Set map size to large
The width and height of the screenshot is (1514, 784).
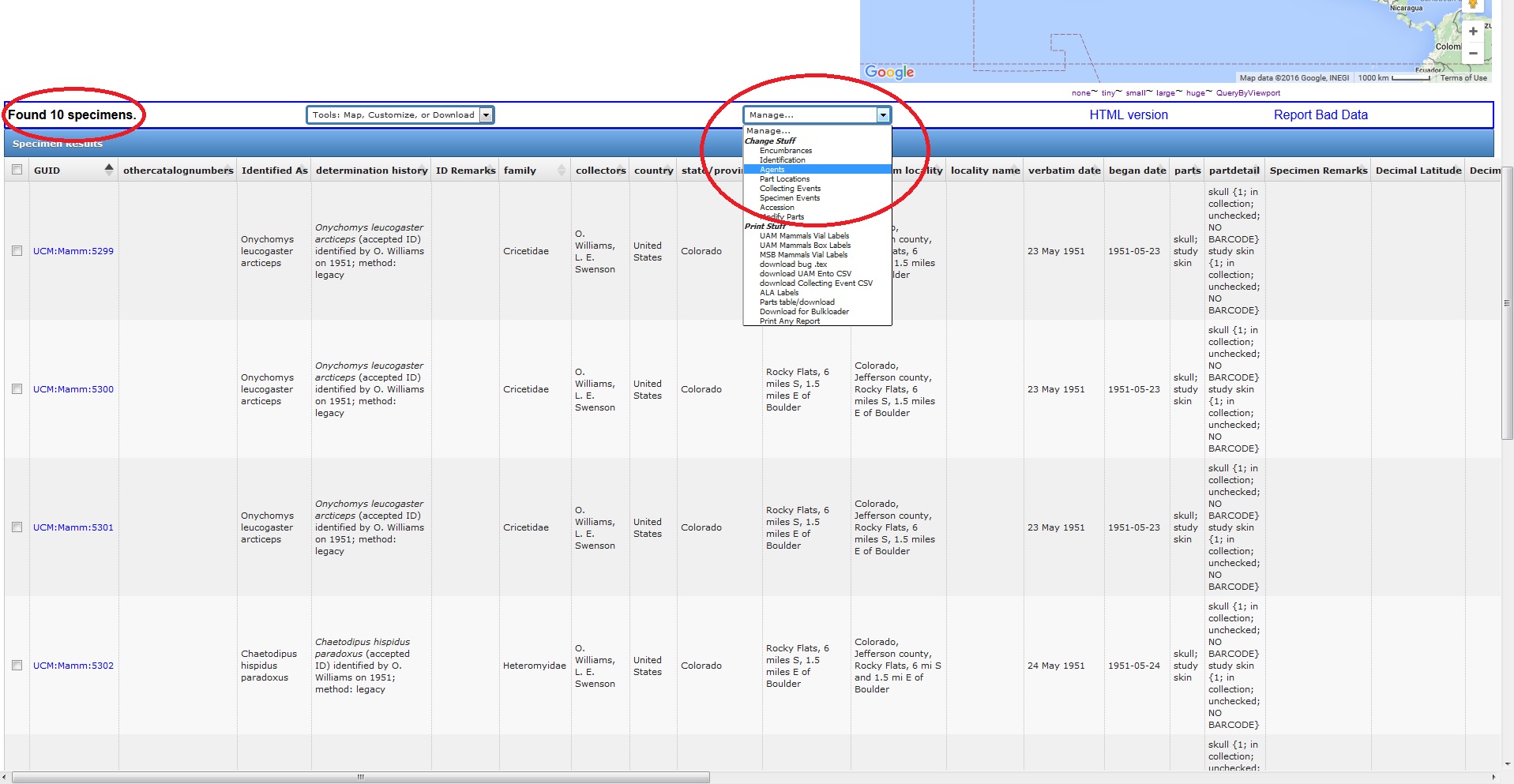coord(1166,93)
